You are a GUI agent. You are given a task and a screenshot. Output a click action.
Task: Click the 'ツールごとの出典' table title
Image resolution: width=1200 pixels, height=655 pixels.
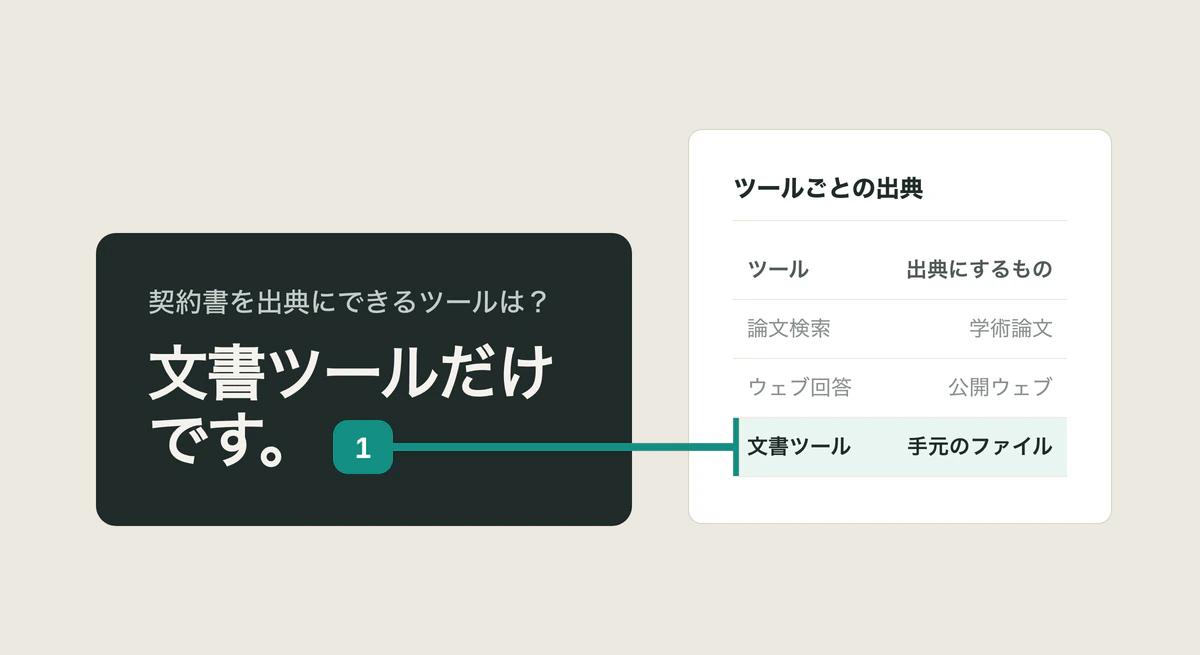[x=828, y=188]
